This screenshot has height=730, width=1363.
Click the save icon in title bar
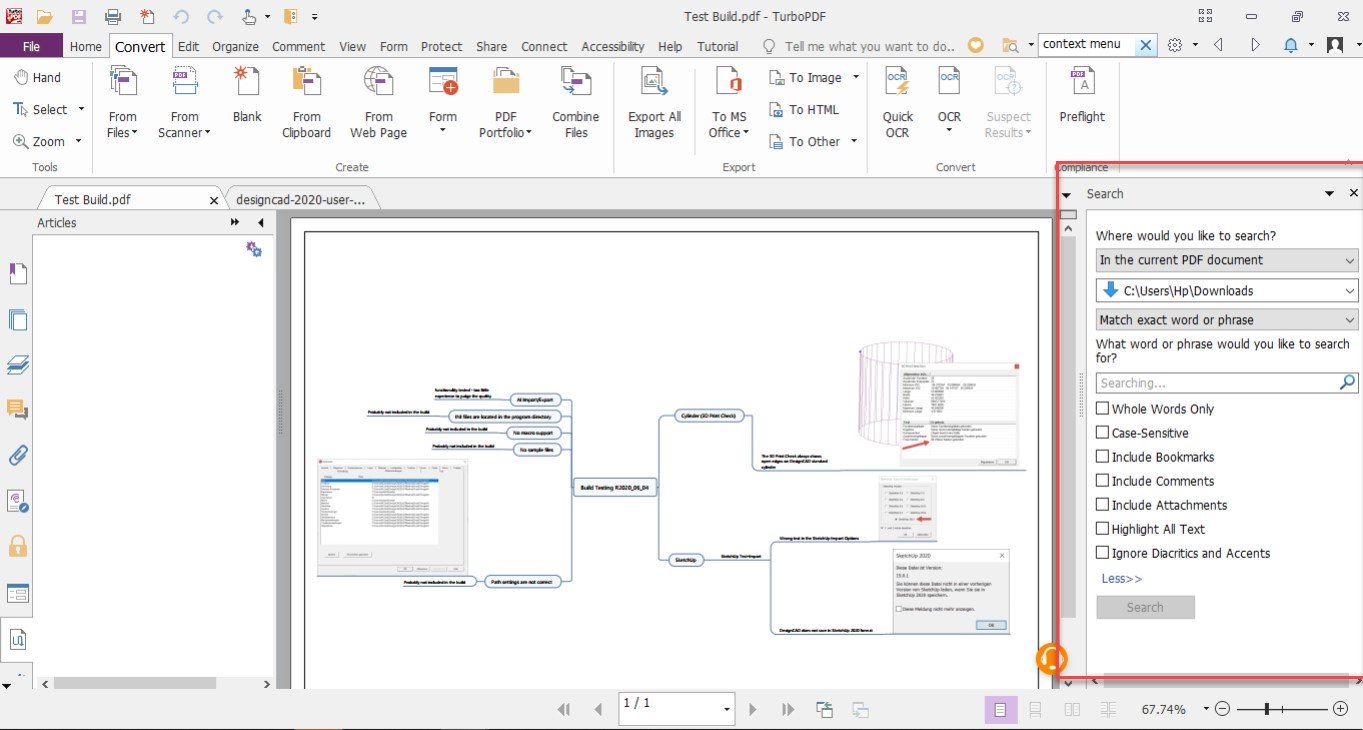tap(78, 17)
